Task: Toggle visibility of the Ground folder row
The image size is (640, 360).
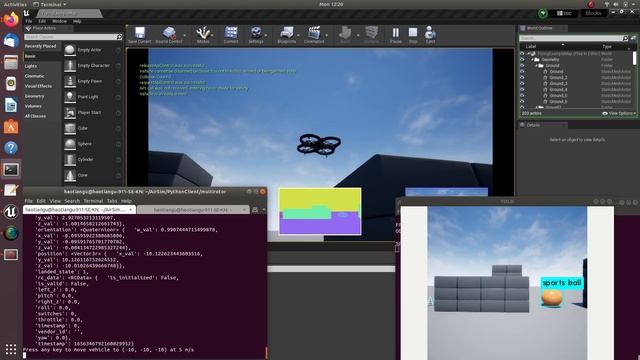Action: pos(522,65)
